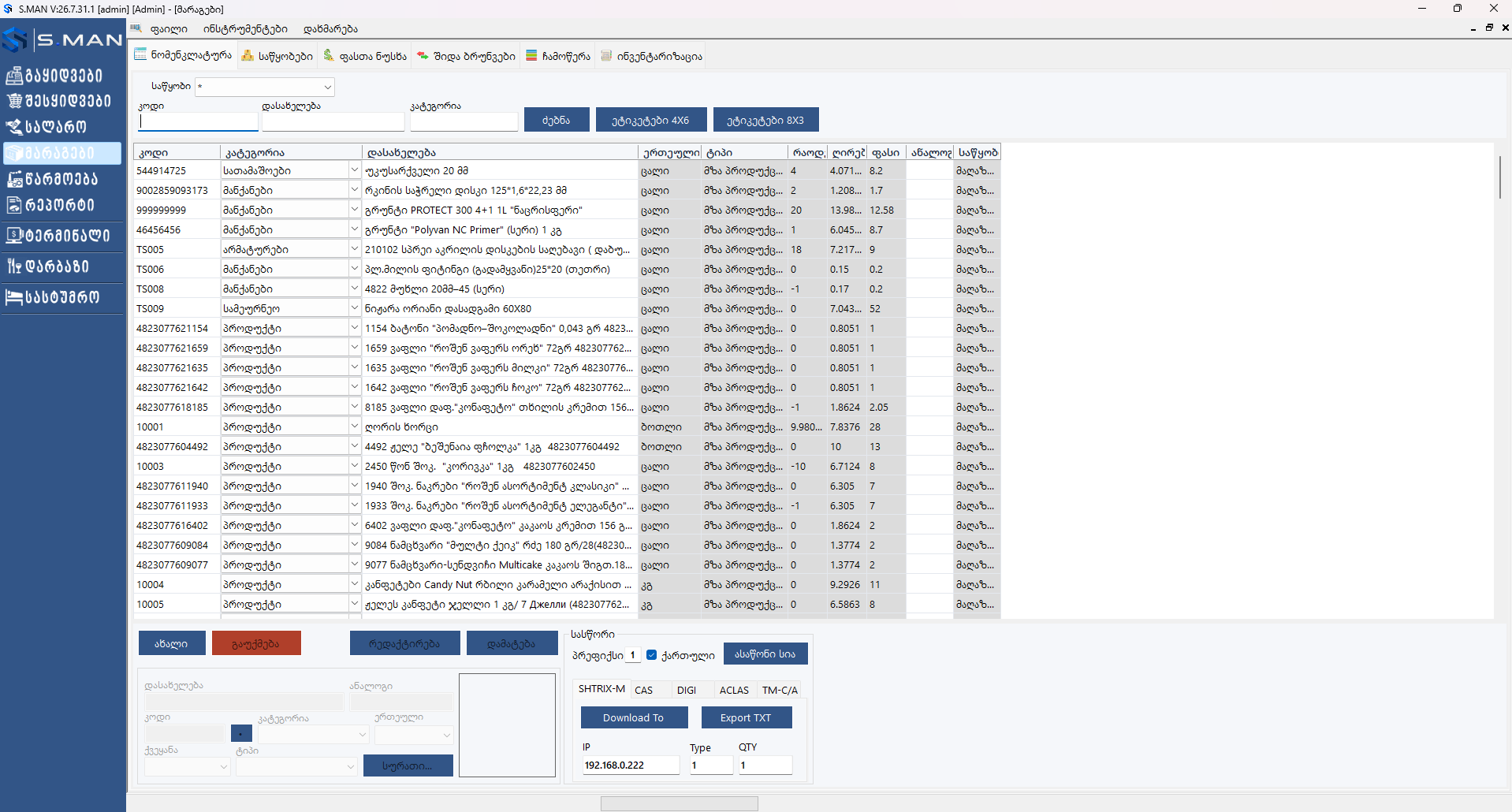The image size is (1512, 812).
Task: Click the ასაწონი სია weighing list button
Action: pos(765,654)
